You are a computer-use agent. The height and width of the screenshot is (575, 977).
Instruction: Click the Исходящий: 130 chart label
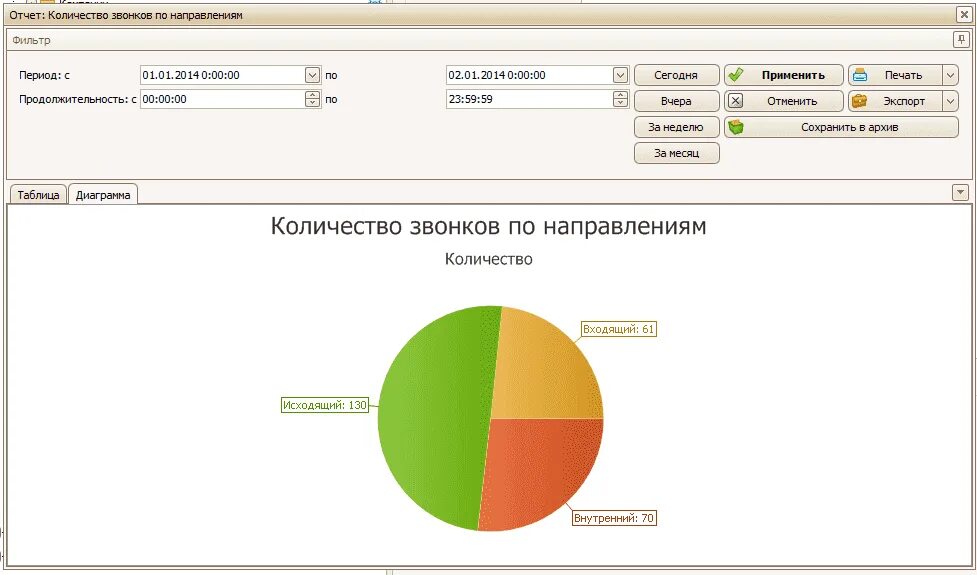click(x=325, y=405)
